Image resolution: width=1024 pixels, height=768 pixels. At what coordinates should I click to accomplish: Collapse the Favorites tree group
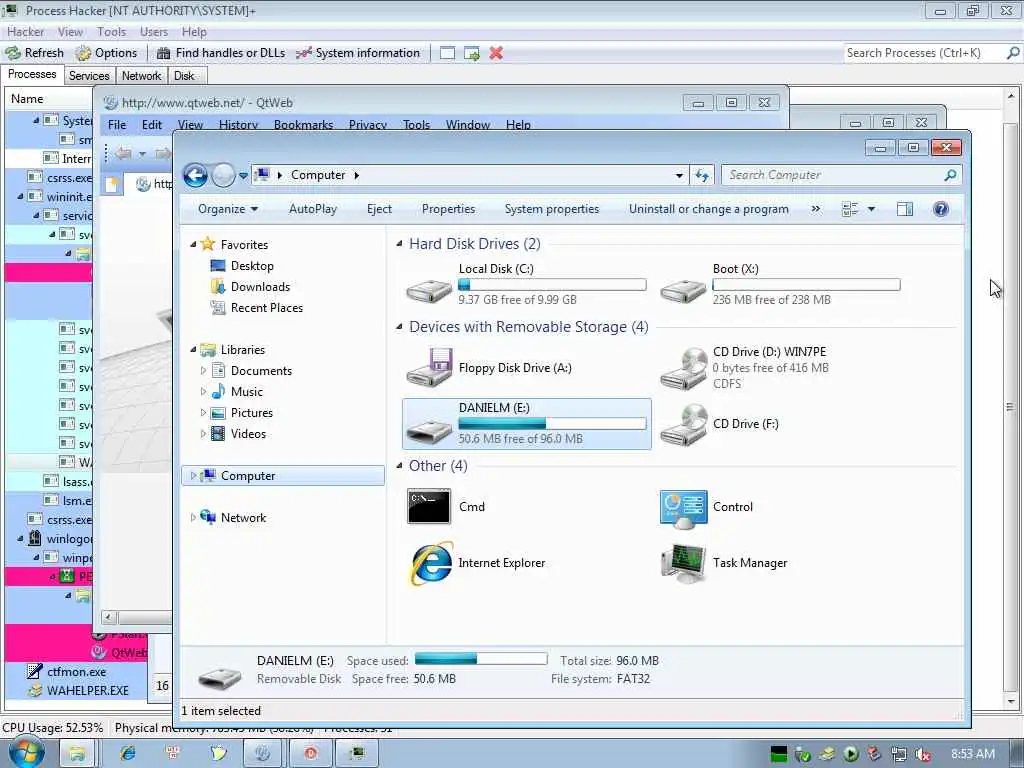193,244
